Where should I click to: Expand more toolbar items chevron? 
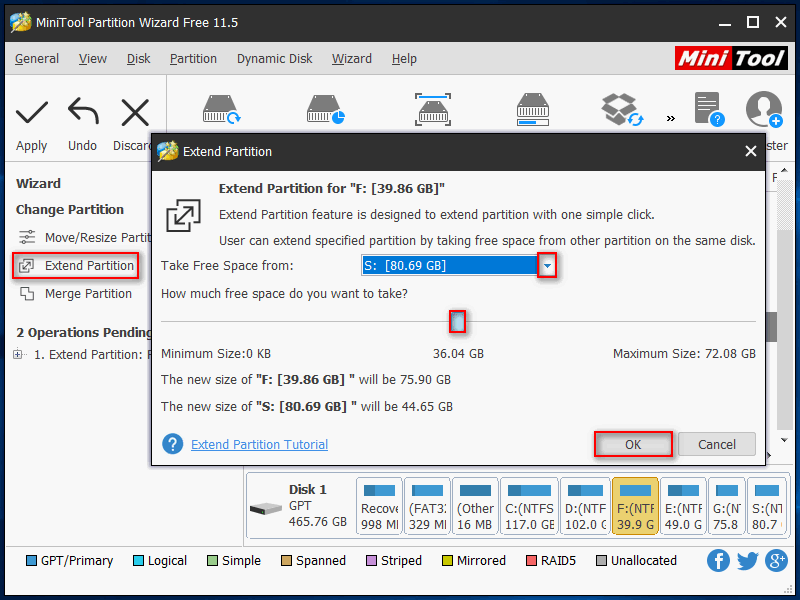click(670, 118)
